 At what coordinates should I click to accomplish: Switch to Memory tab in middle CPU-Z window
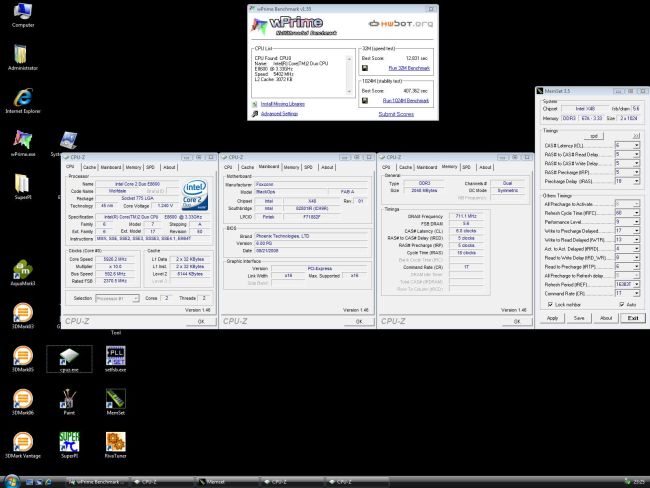coord(291,167)
